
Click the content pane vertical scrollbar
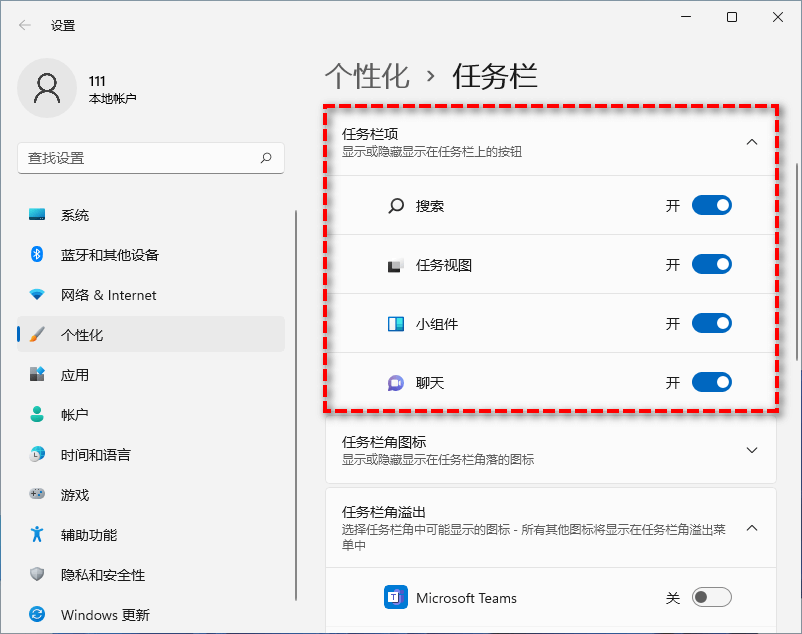797,262
